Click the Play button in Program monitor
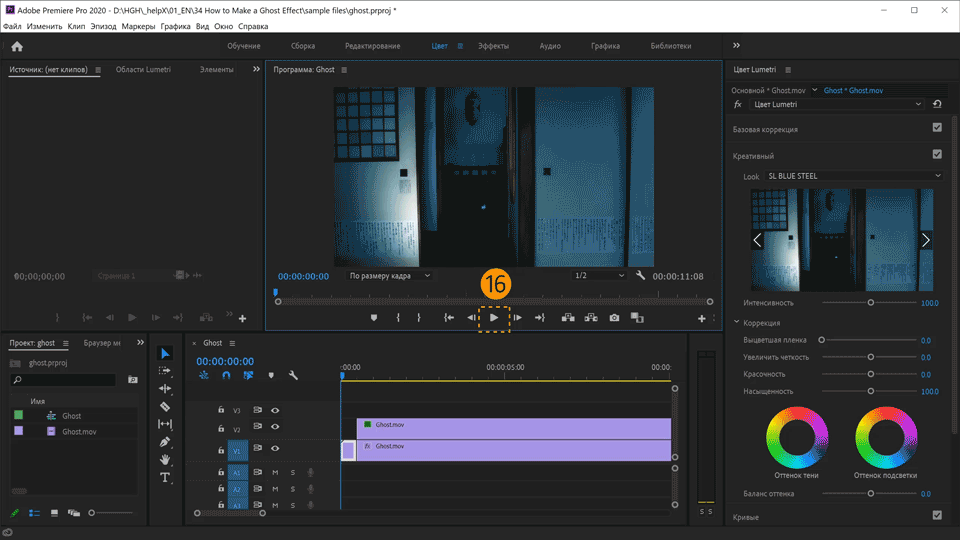960x540 pixels. [494, 318]
